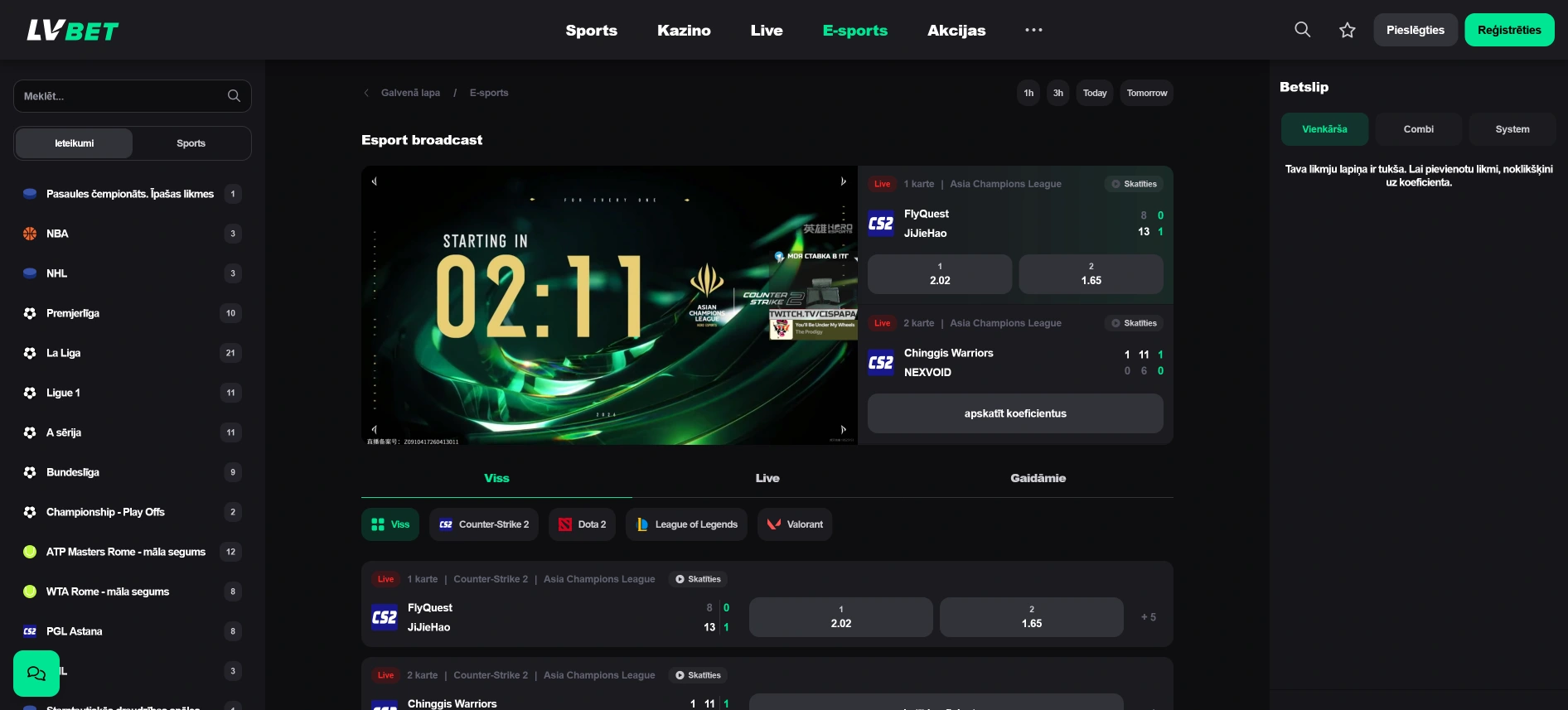Select the Sports sidebar toggle
The height and width of the screenshot is (710, 1568).
coord(191,143)
